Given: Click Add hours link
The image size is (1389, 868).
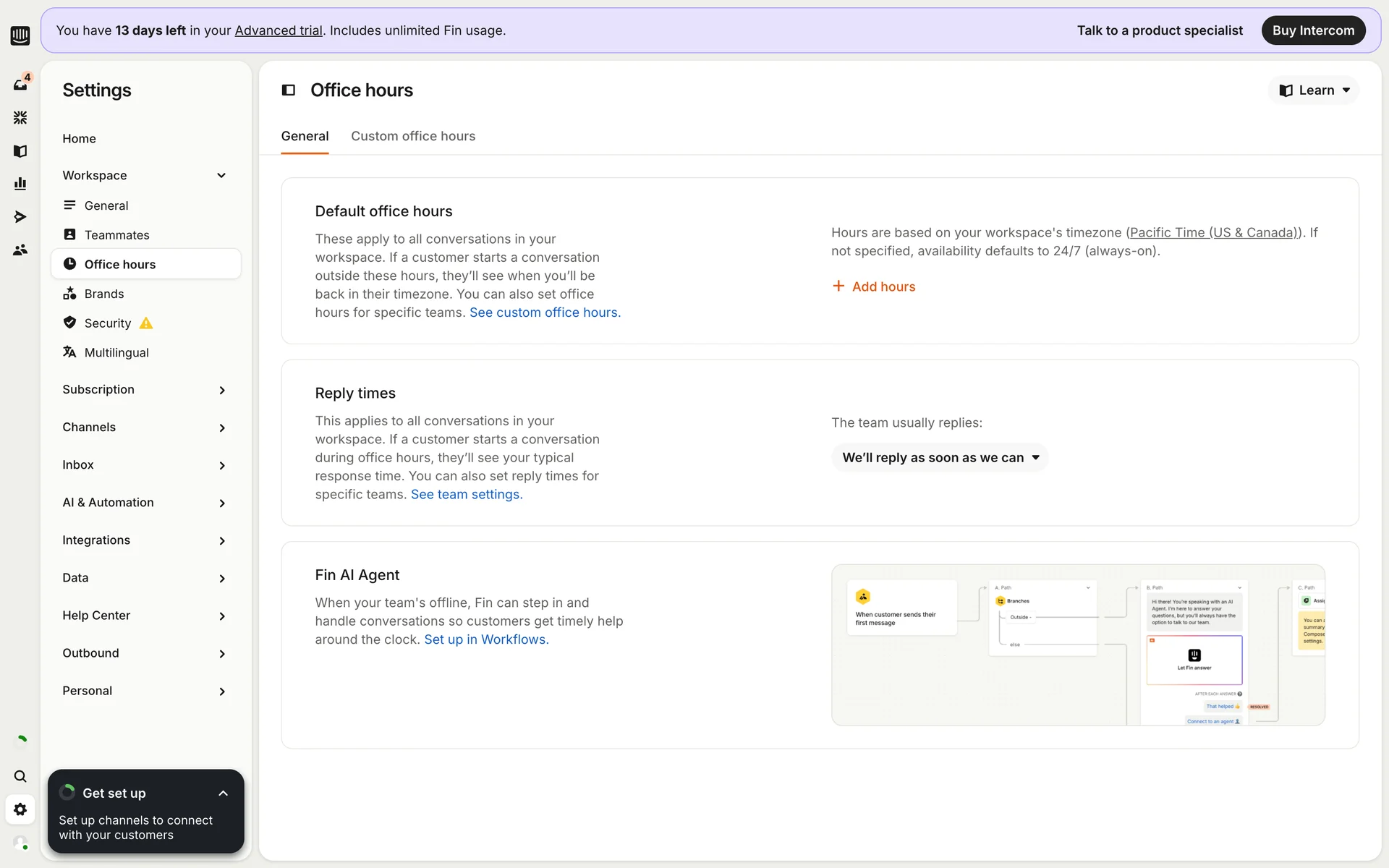Looking at the screenshot, I should click(874, 286).
